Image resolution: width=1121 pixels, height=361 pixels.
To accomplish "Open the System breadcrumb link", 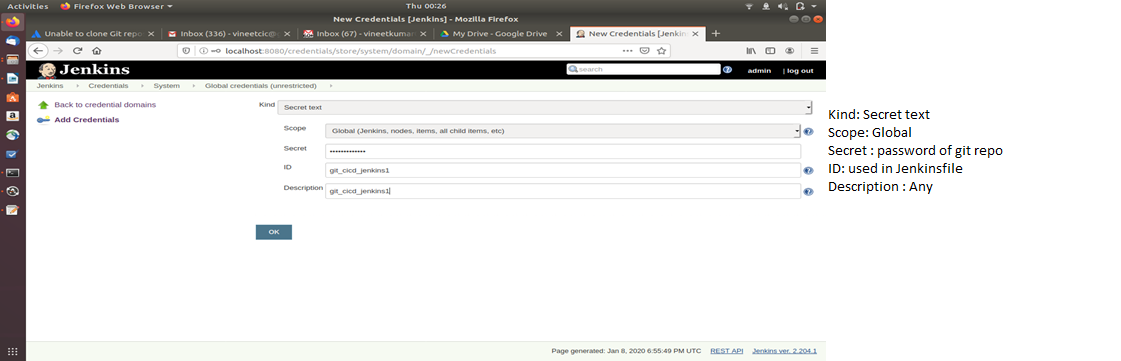I will click(x=167, y=86).
